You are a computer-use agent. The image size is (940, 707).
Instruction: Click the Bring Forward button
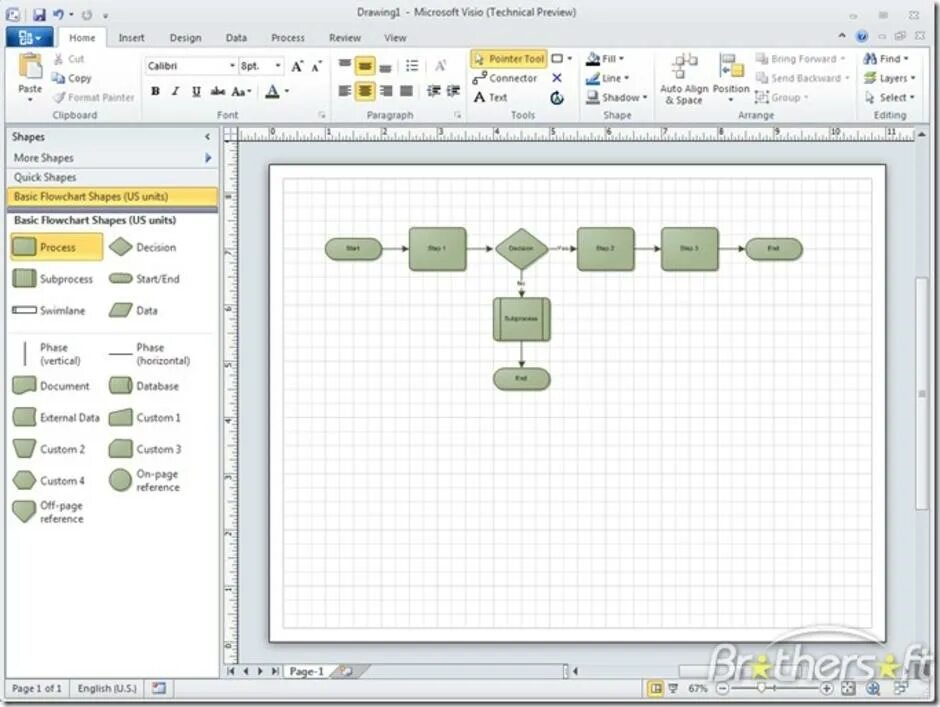pos(800,58)
